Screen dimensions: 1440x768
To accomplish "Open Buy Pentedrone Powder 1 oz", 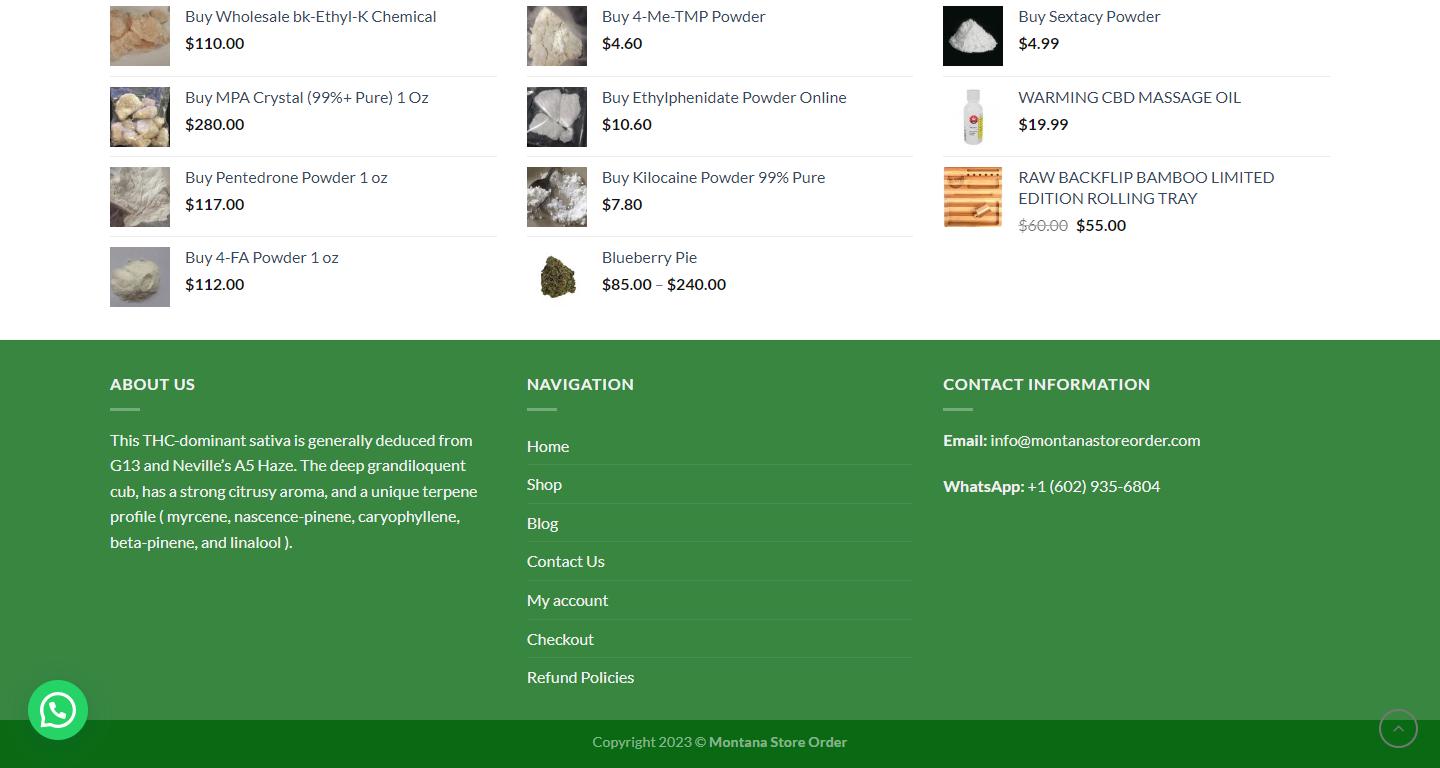I will pos(286,177).
